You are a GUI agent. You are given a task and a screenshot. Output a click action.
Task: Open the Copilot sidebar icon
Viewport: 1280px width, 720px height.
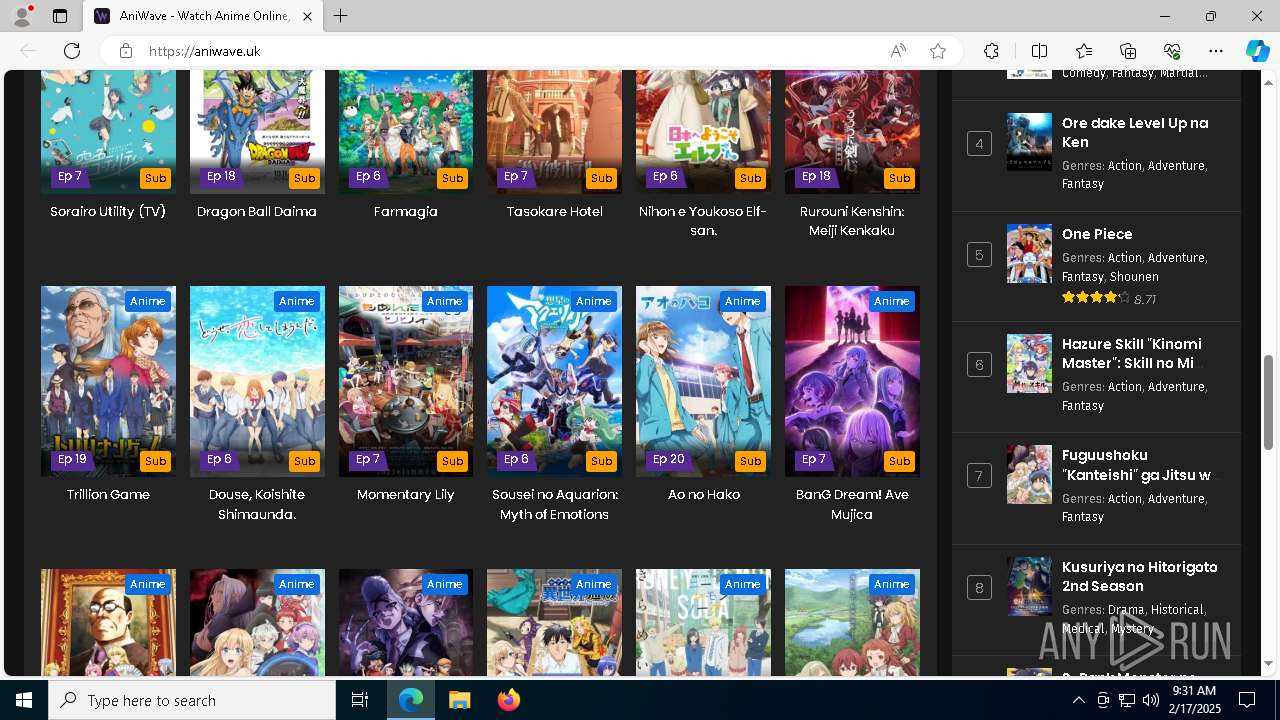[1257, 51]
